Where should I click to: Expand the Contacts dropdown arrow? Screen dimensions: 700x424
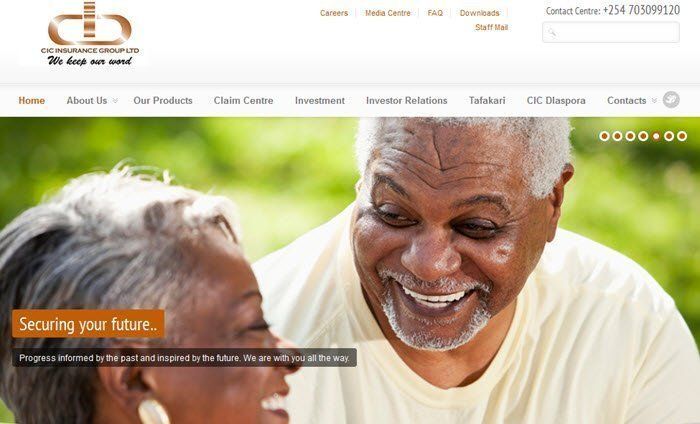pos(654,101)
